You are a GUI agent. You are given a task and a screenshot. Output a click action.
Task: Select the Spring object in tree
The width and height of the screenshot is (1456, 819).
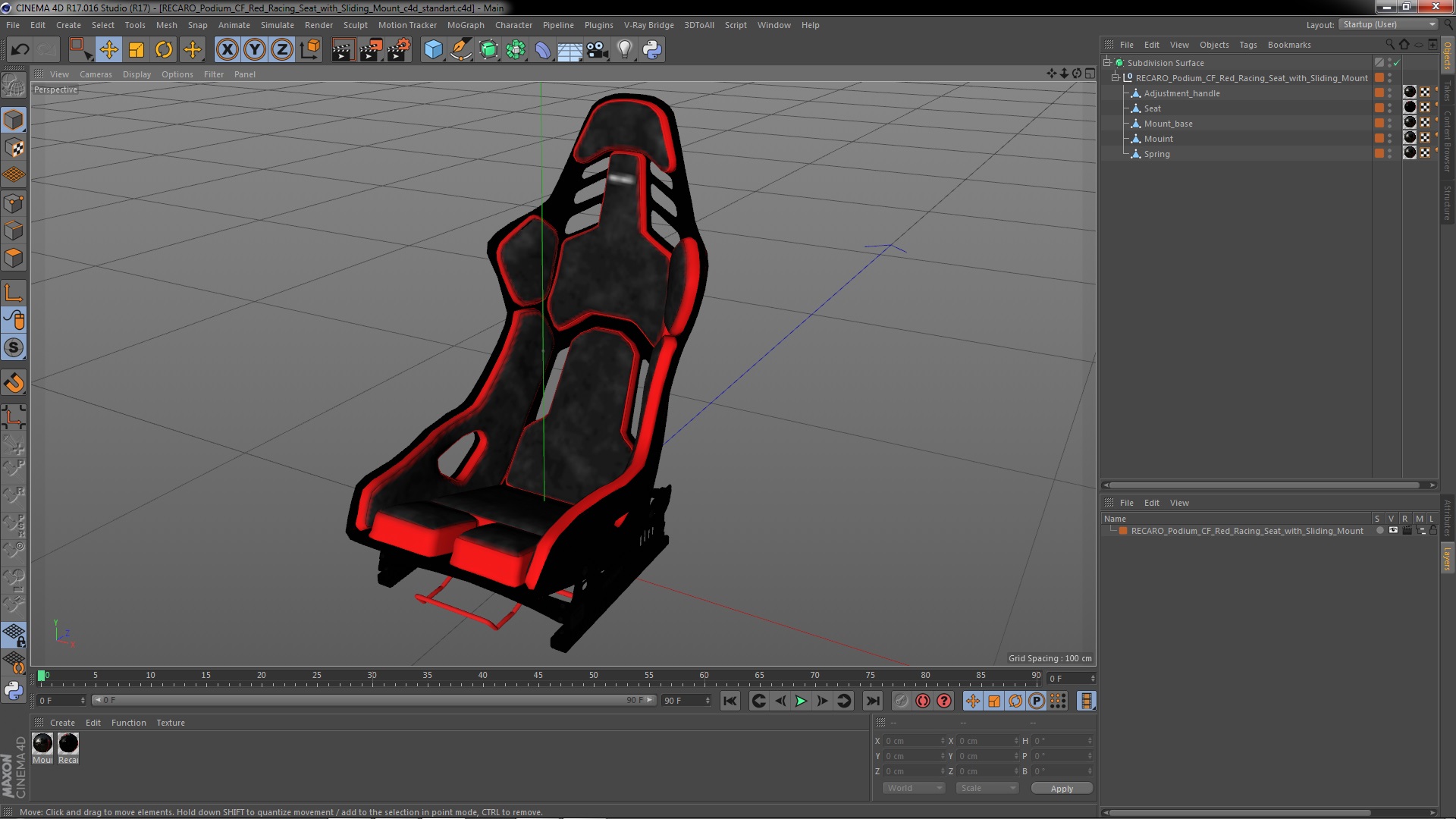(1156, 154)
